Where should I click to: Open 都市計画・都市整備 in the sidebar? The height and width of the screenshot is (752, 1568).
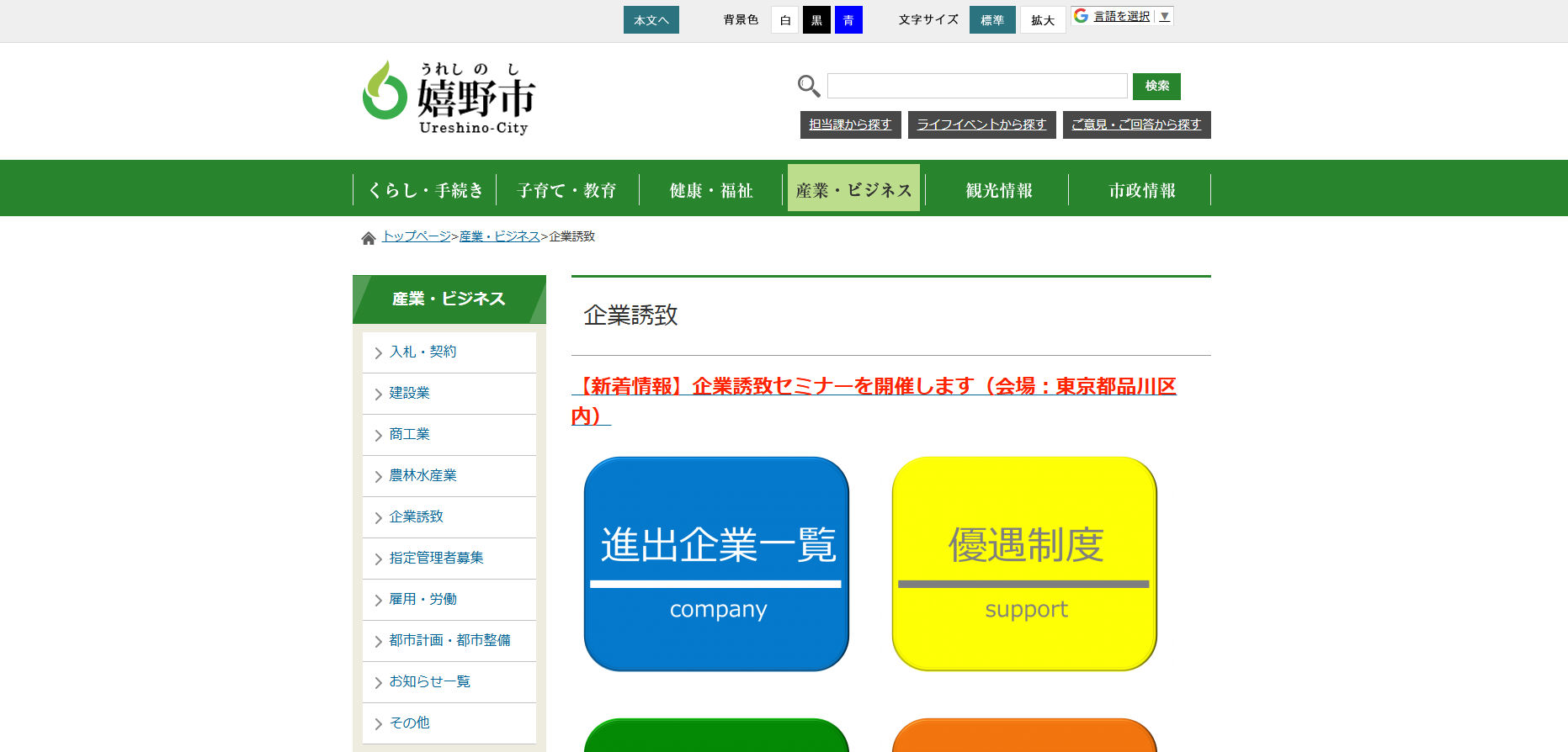pos(449,640)
